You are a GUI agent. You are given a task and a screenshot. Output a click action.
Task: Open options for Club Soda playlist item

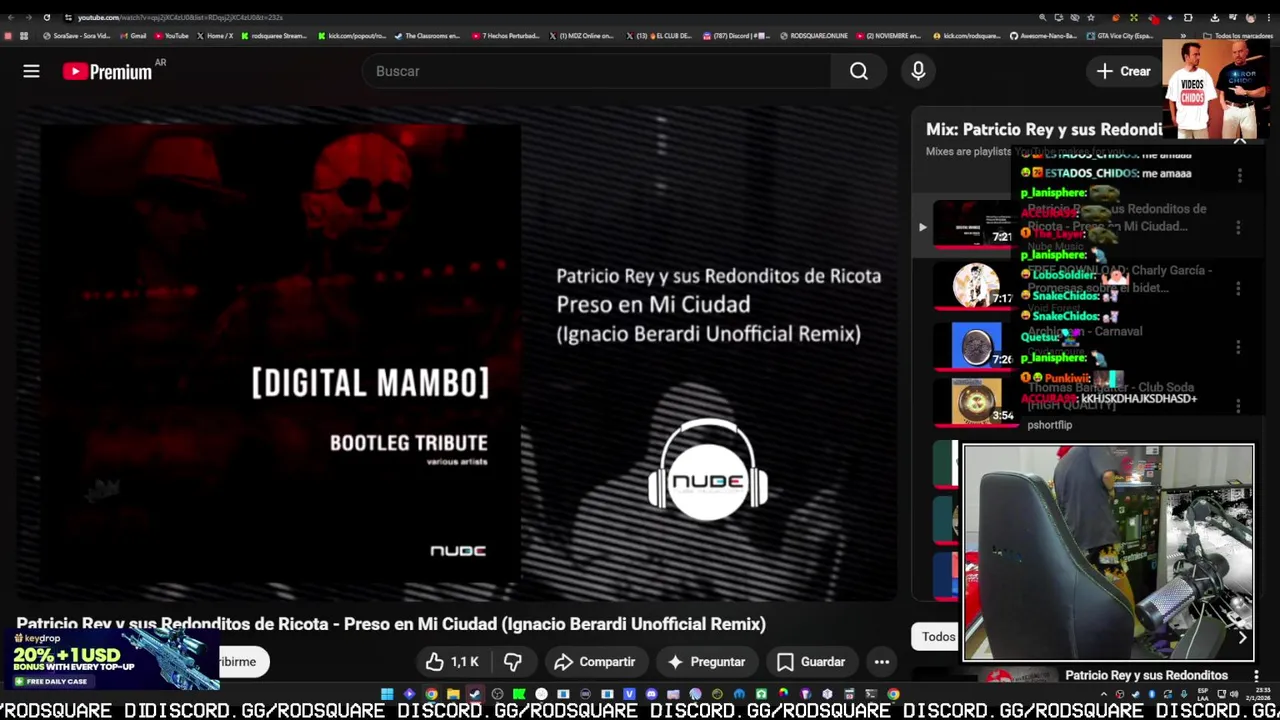[1238, 405]
